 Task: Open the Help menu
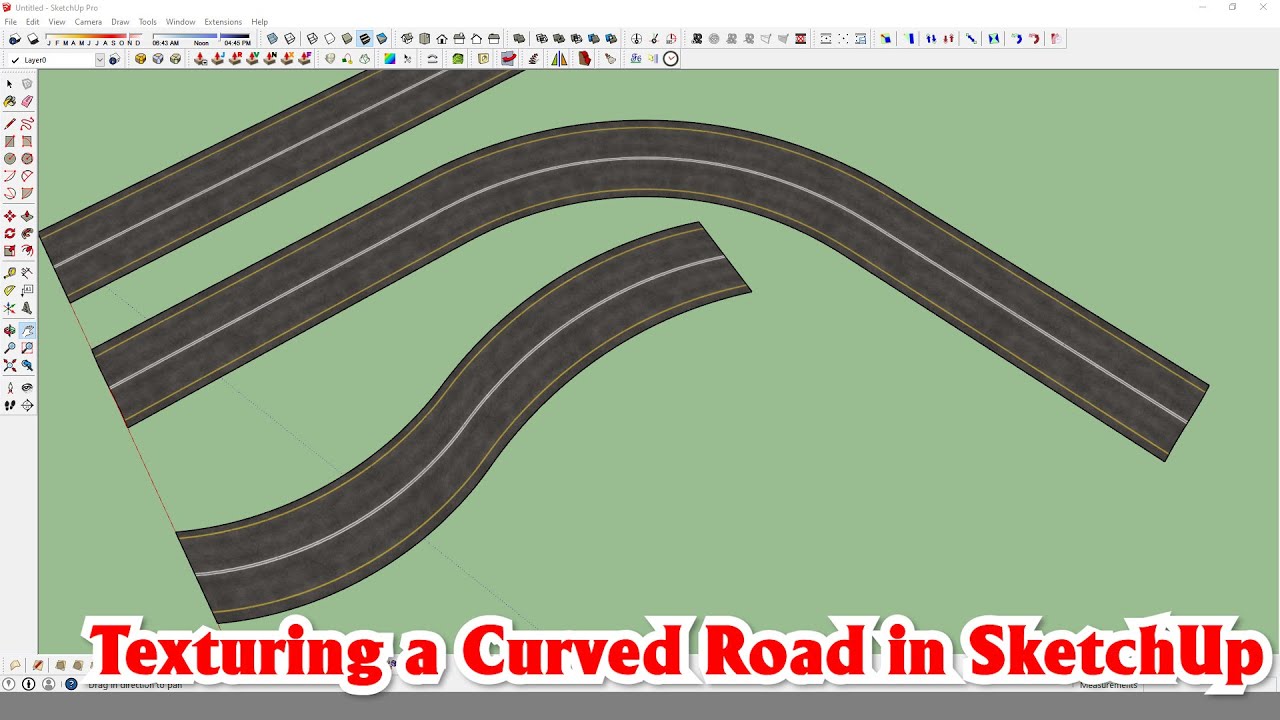click(x=259, y=22)
